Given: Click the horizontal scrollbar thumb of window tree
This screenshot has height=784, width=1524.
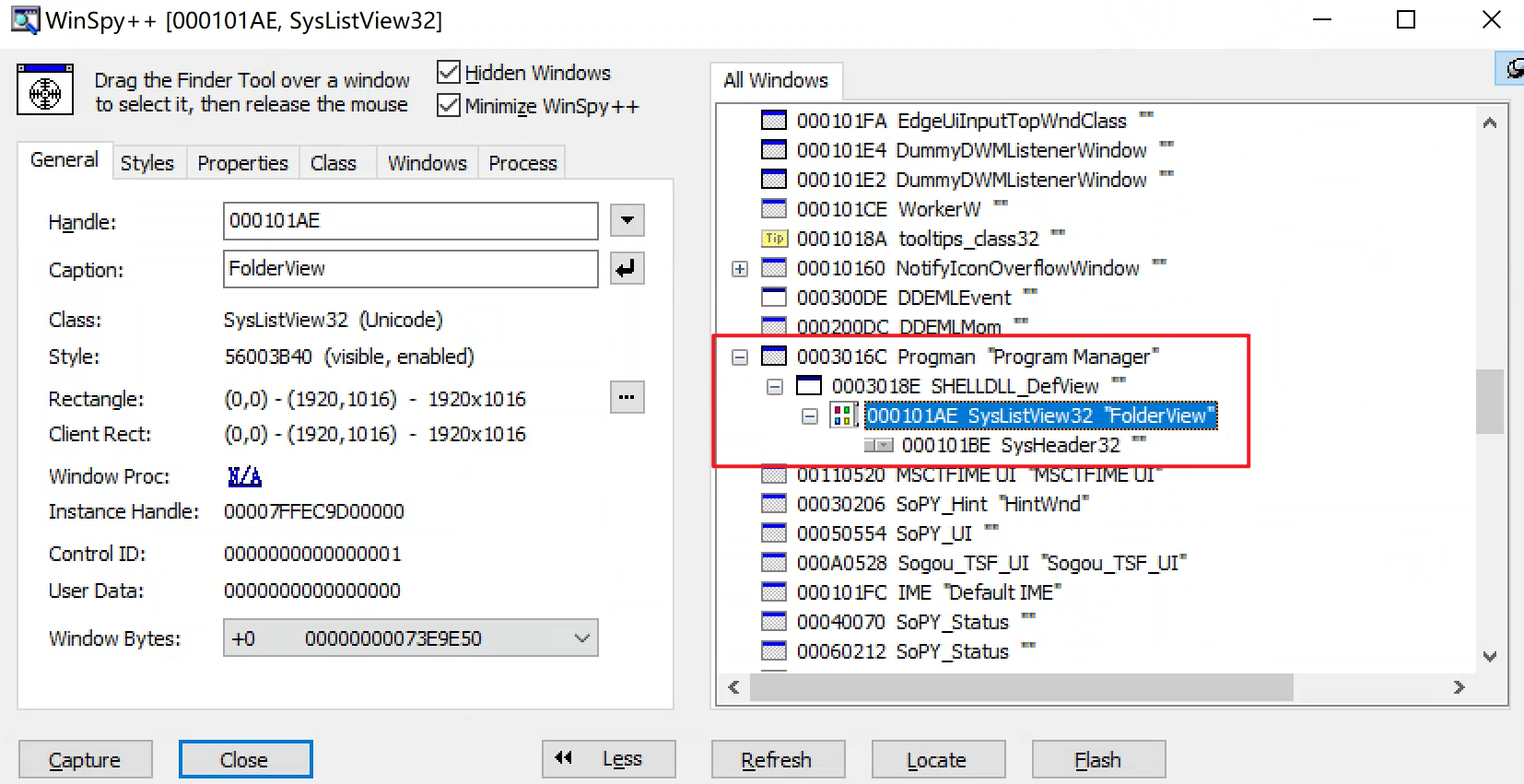Looking at the screenshot, I should (1021, 687).
